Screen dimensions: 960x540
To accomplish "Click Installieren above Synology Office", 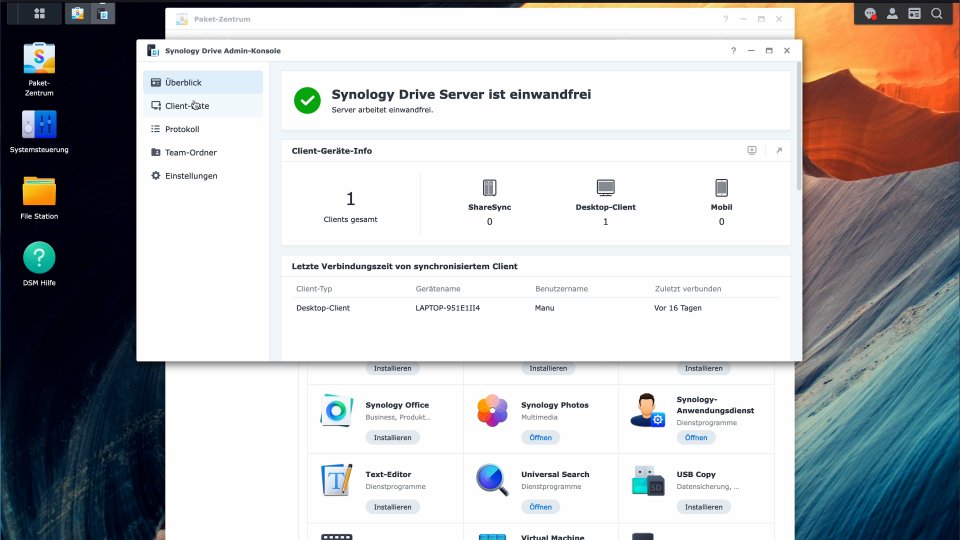I will pyautogui.click(x=392, y=368).
